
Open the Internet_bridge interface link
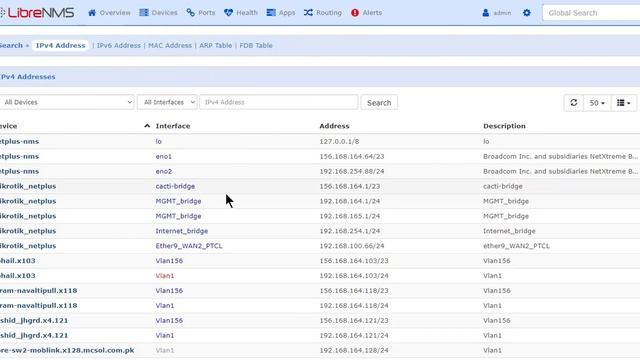coord(182,231)
